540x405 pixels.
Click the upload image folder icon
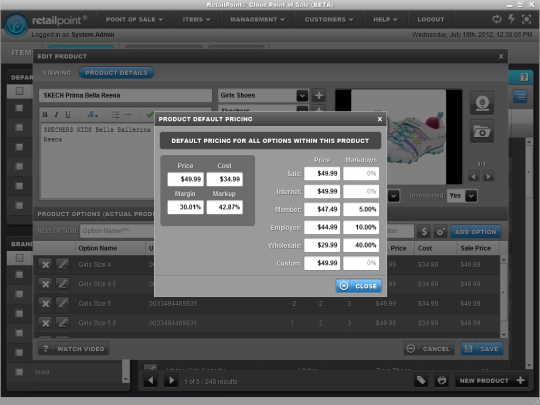[x=482, y=131]
